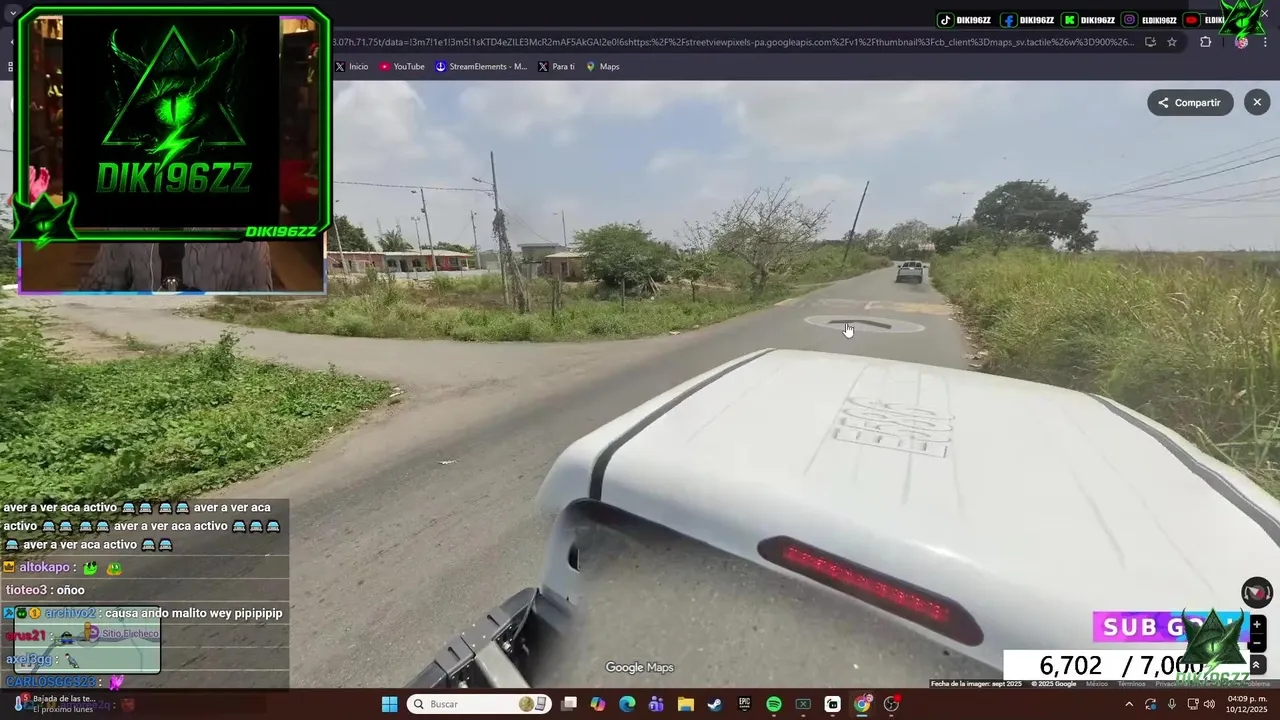Viewport: 1280px width, 720px height.
Task: Close the Street View panel
Action: (x=1257, y=102)
